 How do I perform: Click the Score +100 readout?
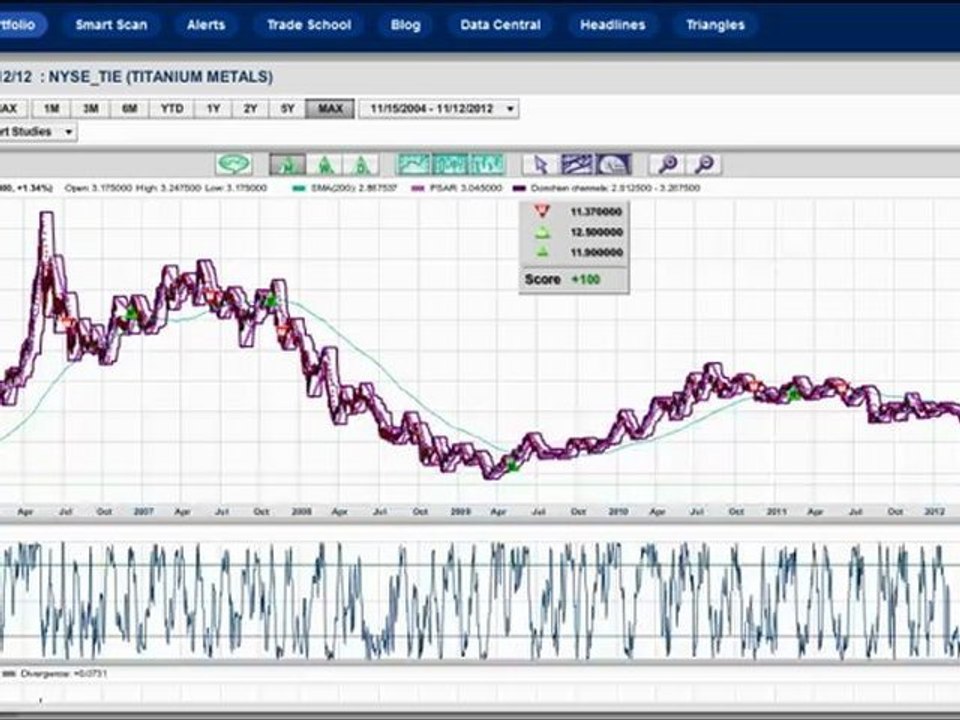coord(562,280)
